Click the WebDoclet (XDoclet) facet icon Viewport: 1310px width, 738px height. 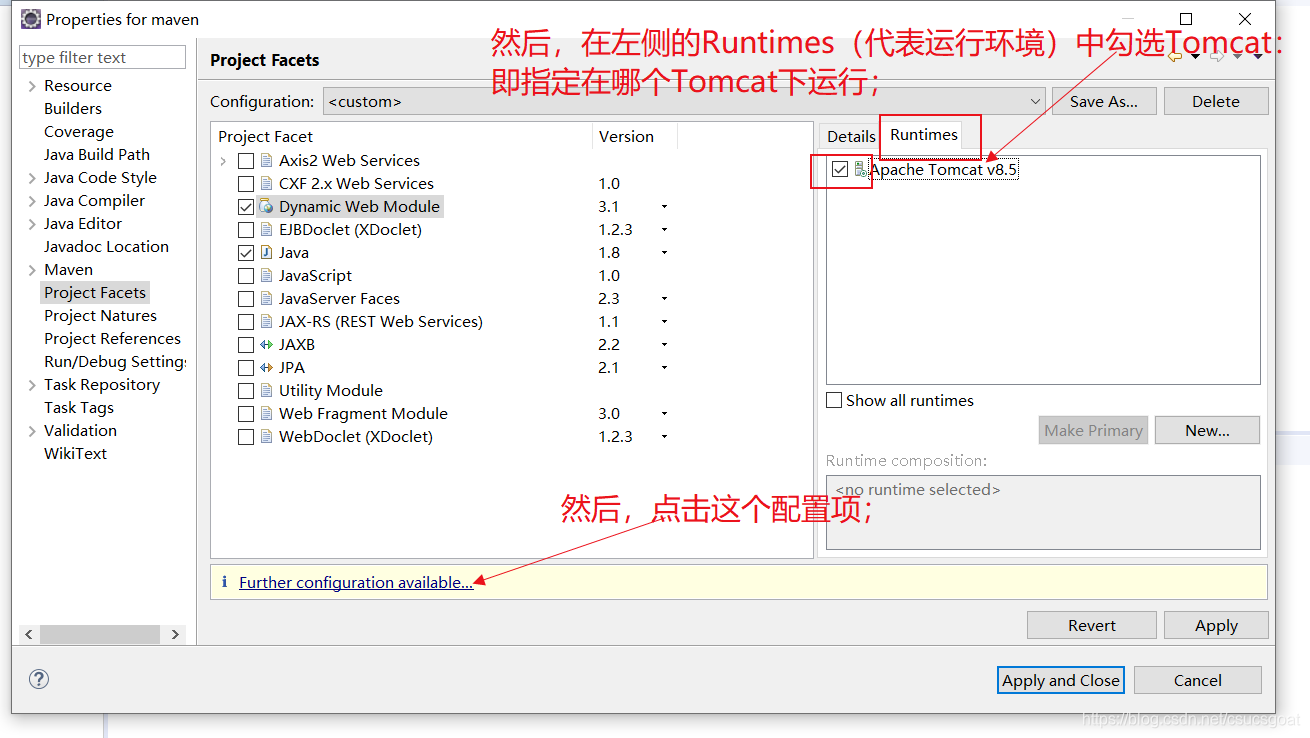pyautogui.click(x=266, y=437)
